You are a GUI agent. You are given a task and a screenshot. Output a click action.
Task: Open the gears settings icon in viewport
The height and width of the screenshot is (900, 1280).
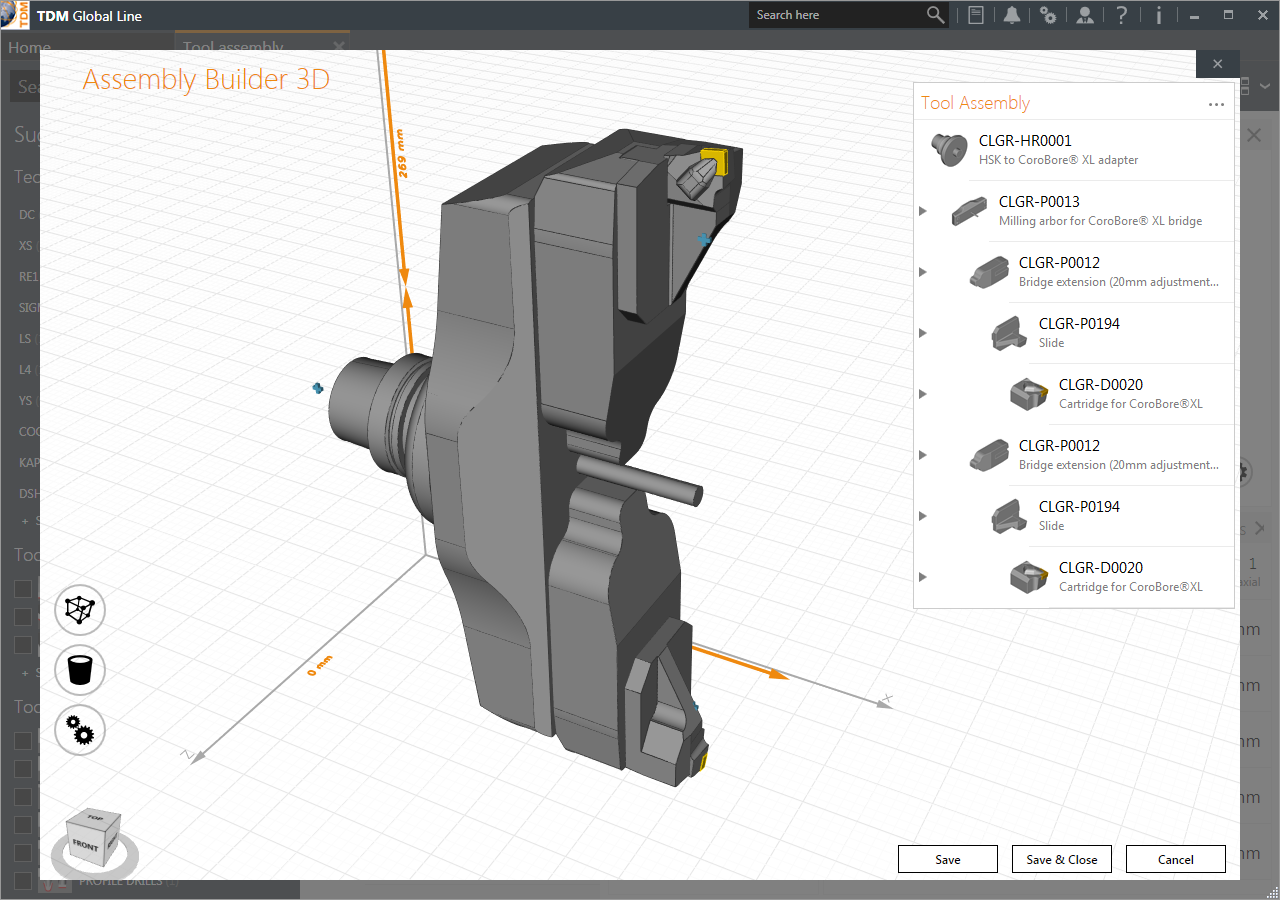tap(81, 730)
